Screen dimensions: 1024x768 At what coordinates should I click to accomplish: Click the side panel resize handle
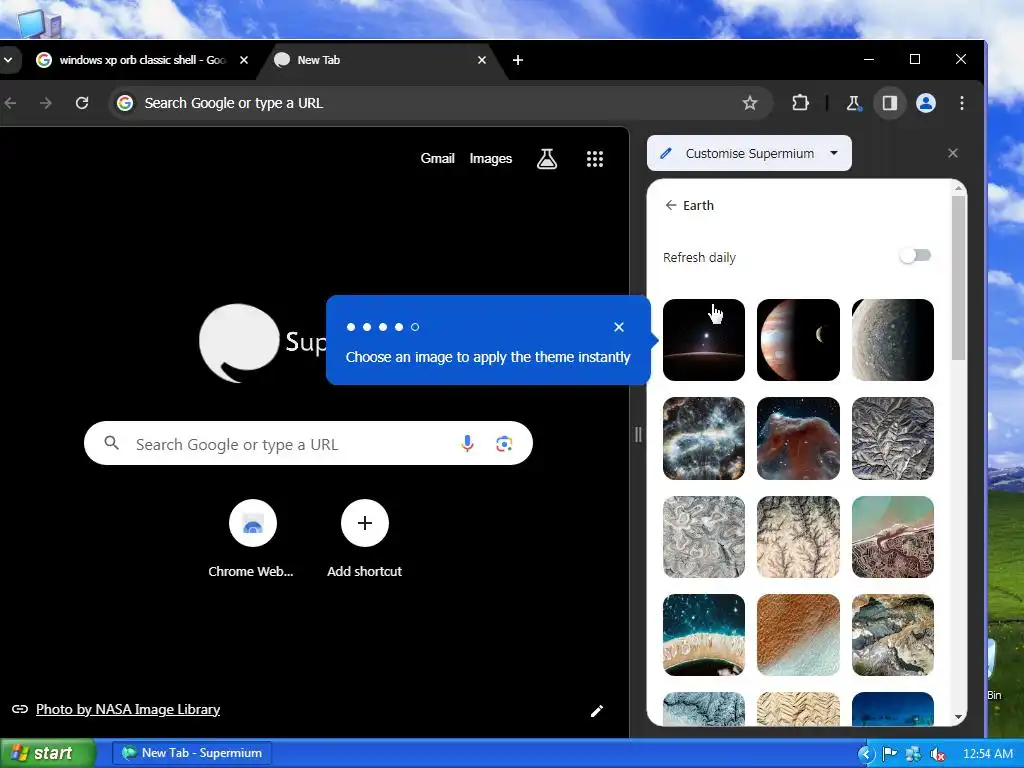(x=638, y=434)
